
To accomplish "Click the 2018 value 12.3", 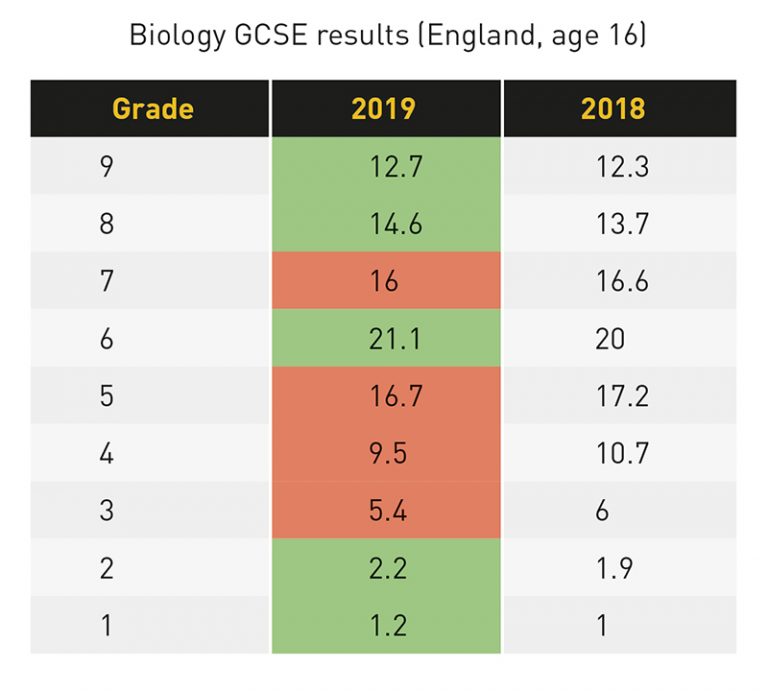I will (622, 165).
